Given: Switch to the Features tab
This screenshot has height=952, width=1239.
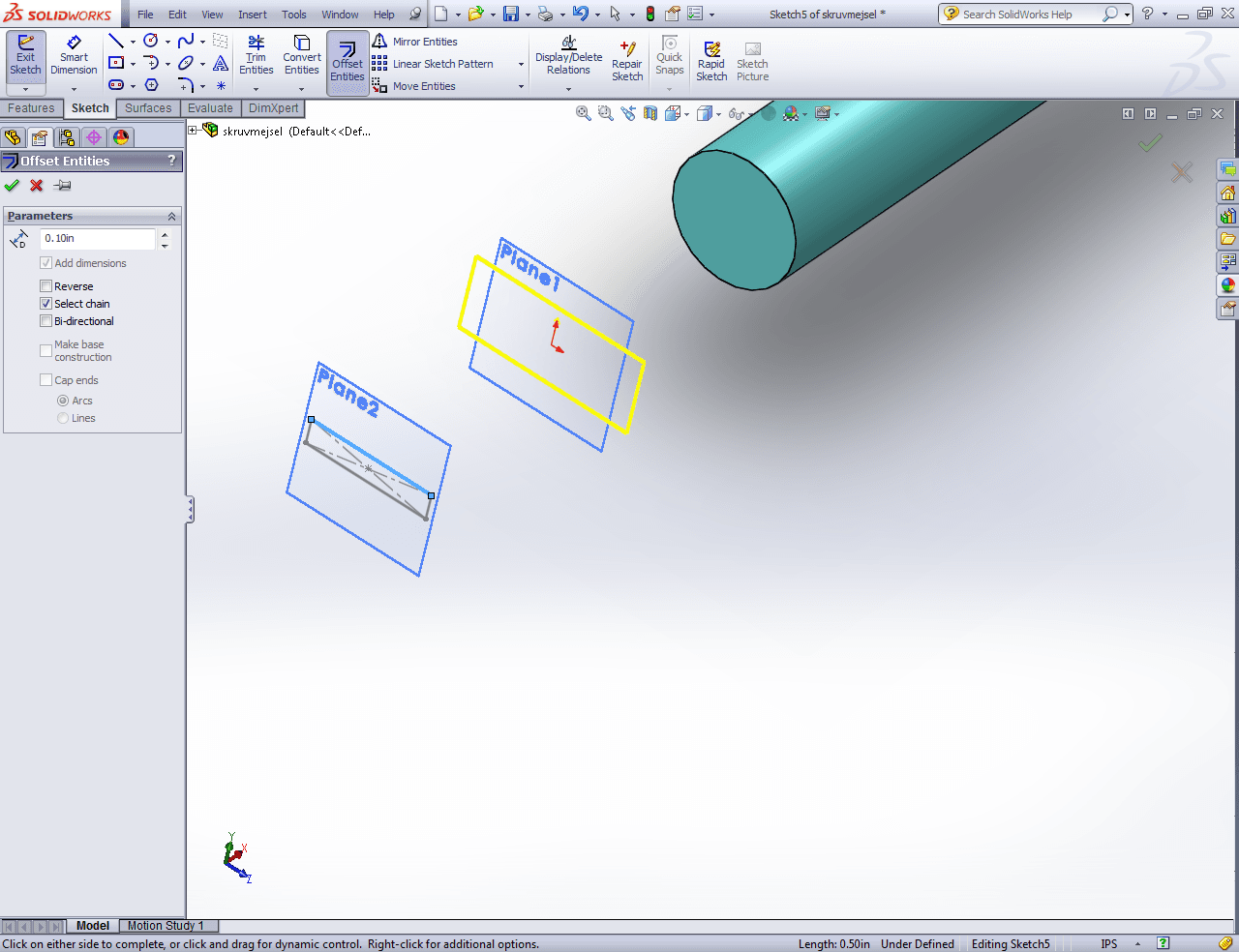Looking at the screenshot, I should [x=31, y=108].
